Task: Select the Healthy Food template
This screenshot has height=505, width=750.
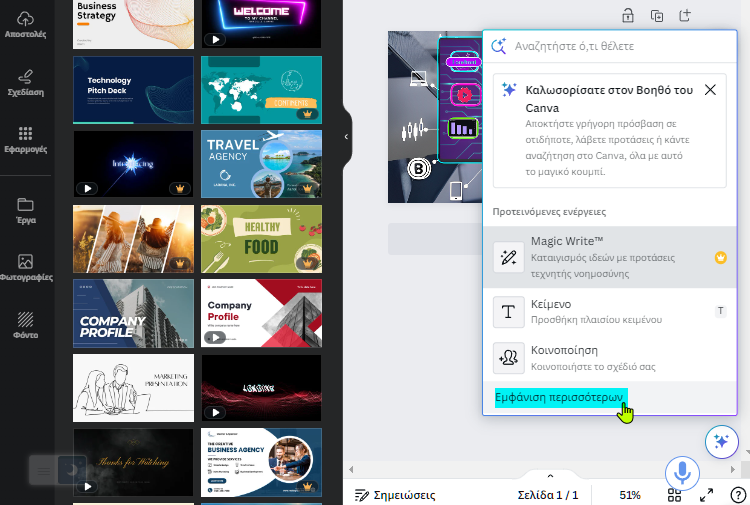Action: pyautogui.click(x=261, y=239)
